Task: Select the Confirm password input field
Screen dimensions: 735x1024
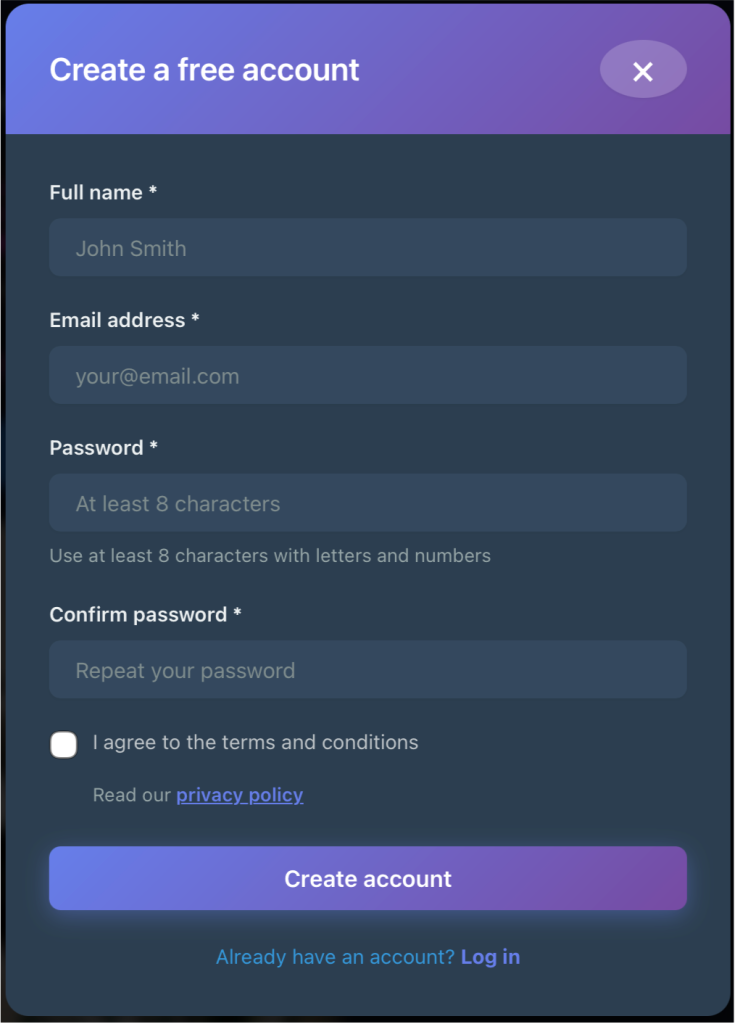Action: click(367, 670)
